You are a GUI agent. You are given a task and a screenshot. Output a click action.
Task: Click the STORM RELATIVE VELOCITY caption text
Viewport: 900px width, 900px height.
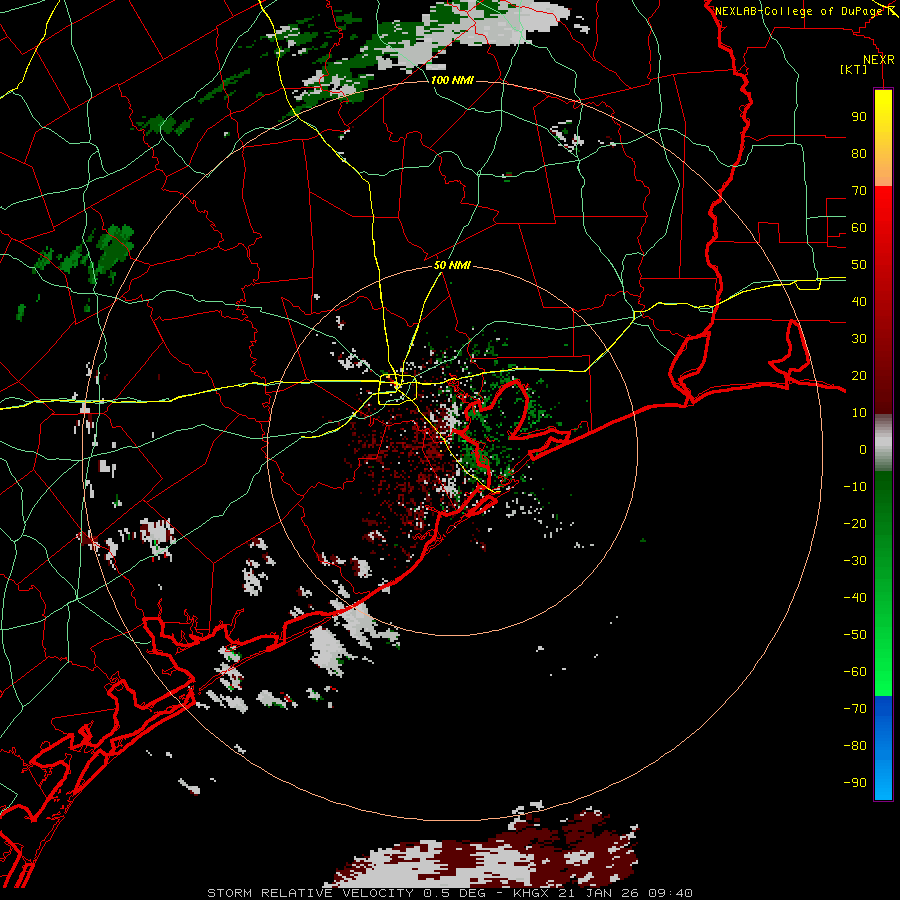[310, 893]
